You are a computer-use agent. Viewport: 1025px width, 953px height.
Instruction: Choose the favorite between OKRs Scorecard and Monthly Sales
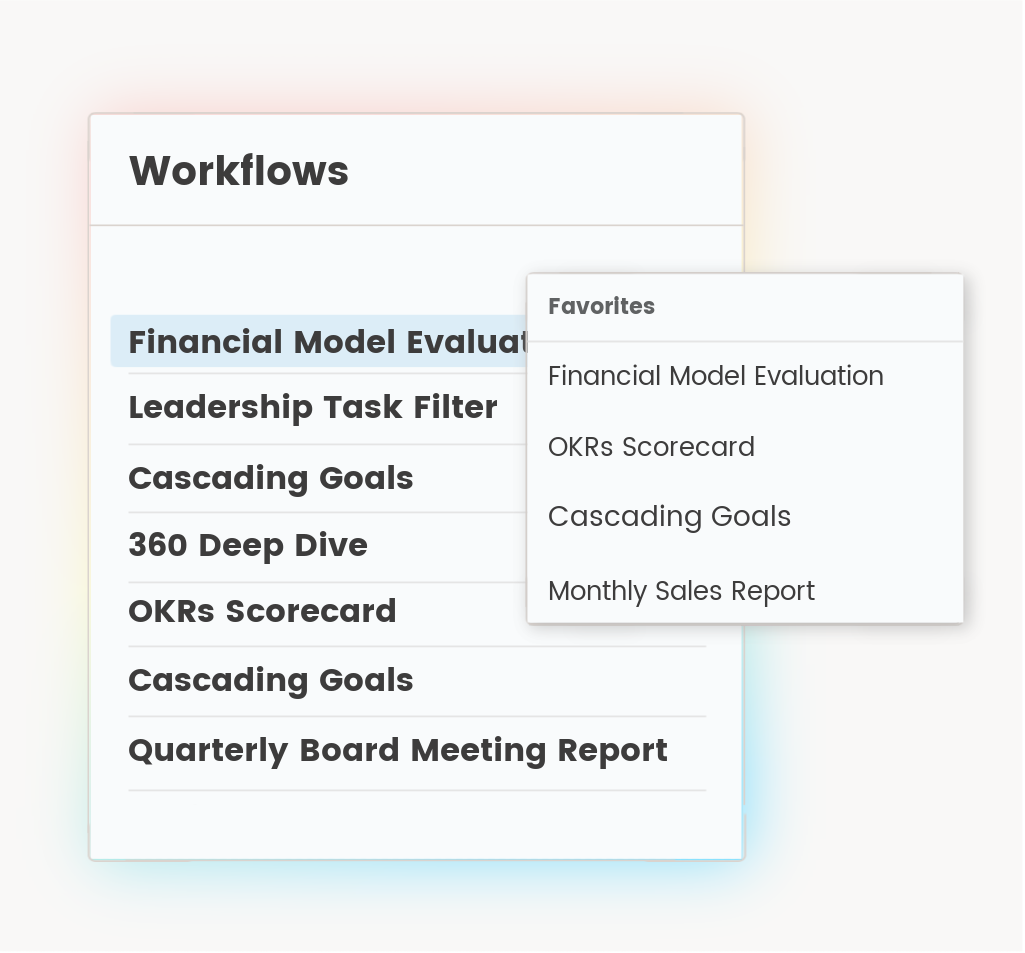tap(669, 516)
